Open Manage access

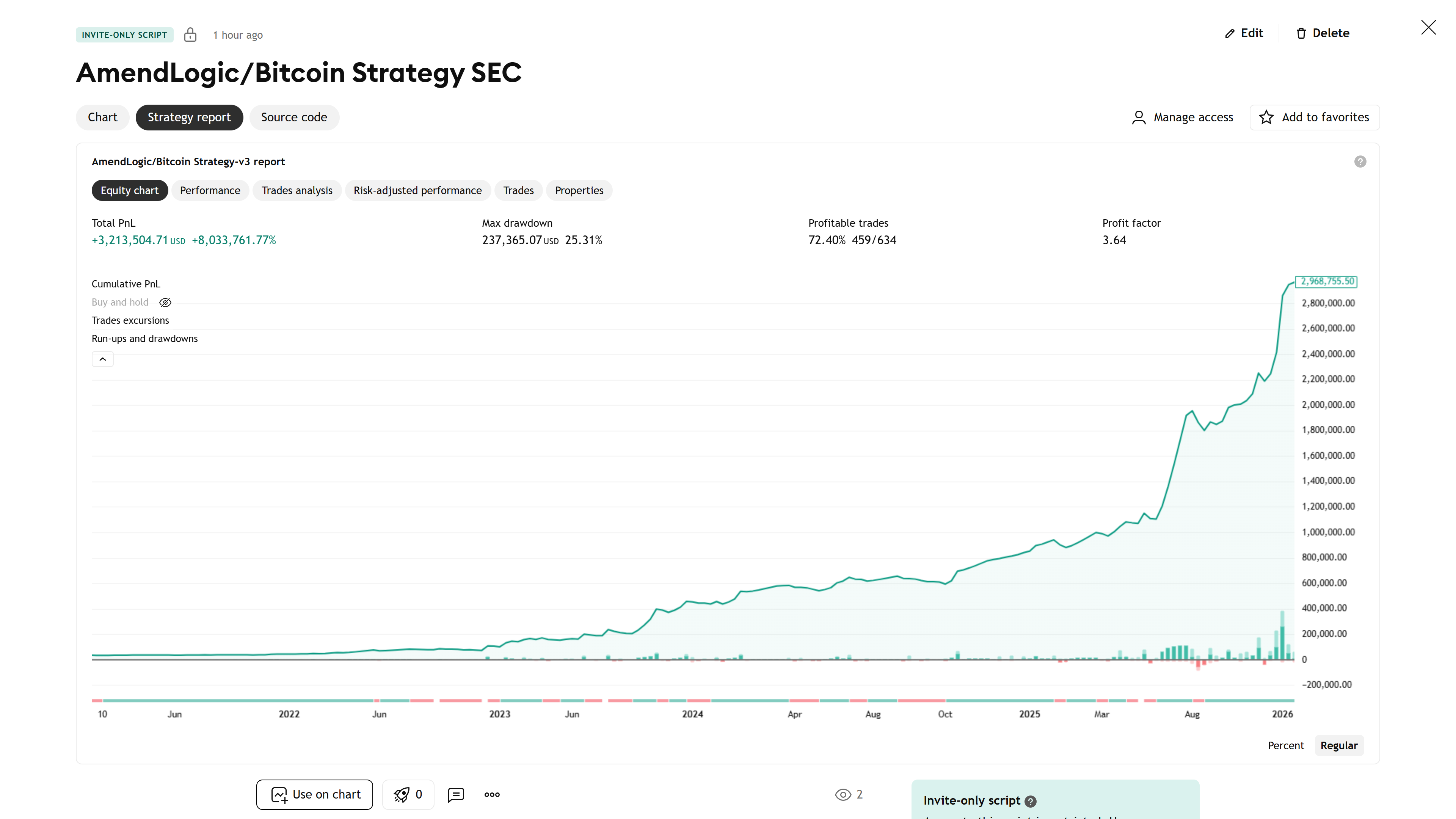pos(1183,117)
